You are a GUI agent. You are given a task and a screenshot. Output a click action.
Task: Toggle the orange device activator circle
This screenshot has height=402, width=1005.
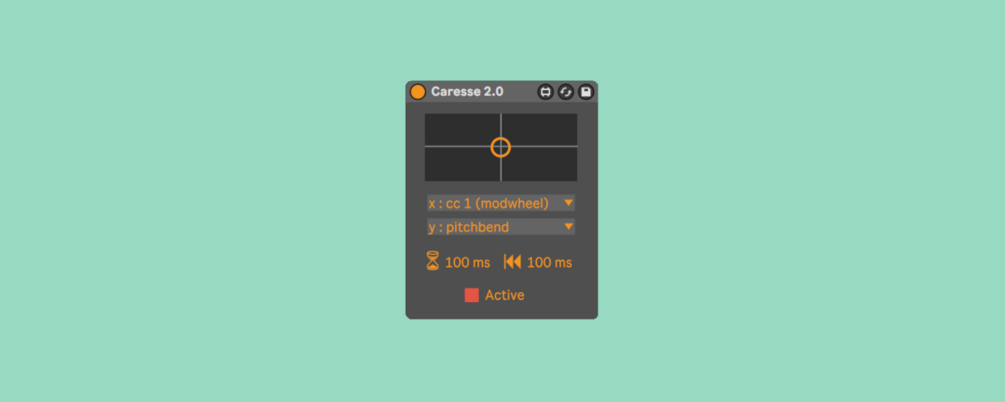[x=418, y=92]
